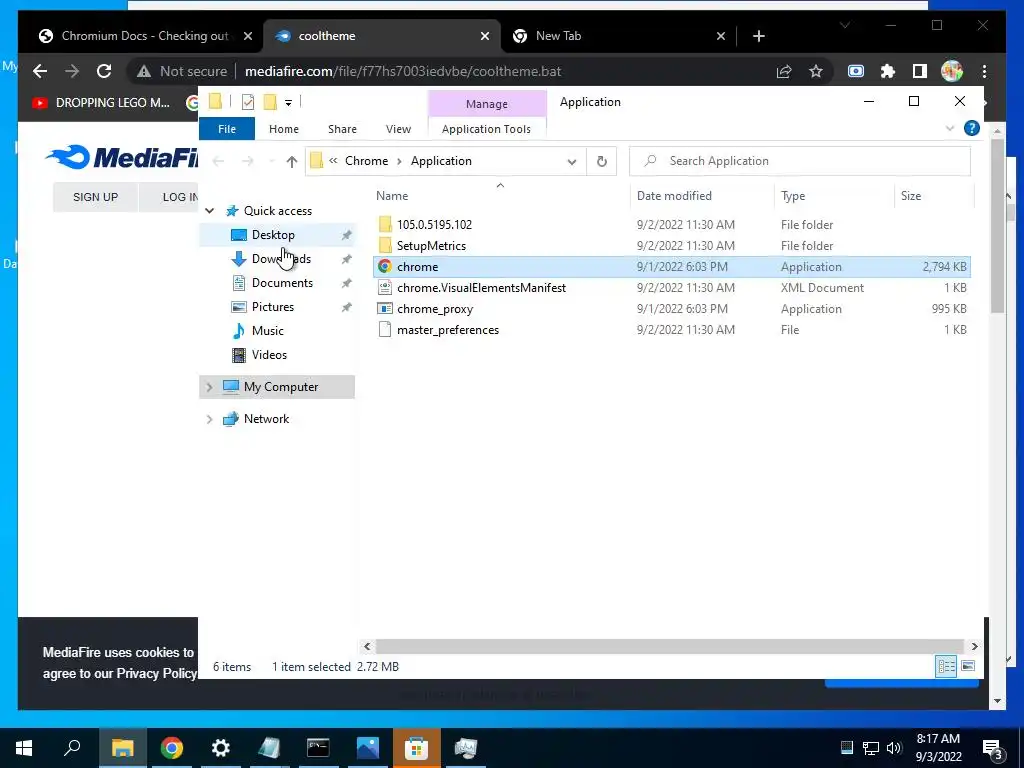Open the Chrome profile avatar
The width and height of the screenshot is (1024, 768).
pyautogui.click(x=952, y=71)
